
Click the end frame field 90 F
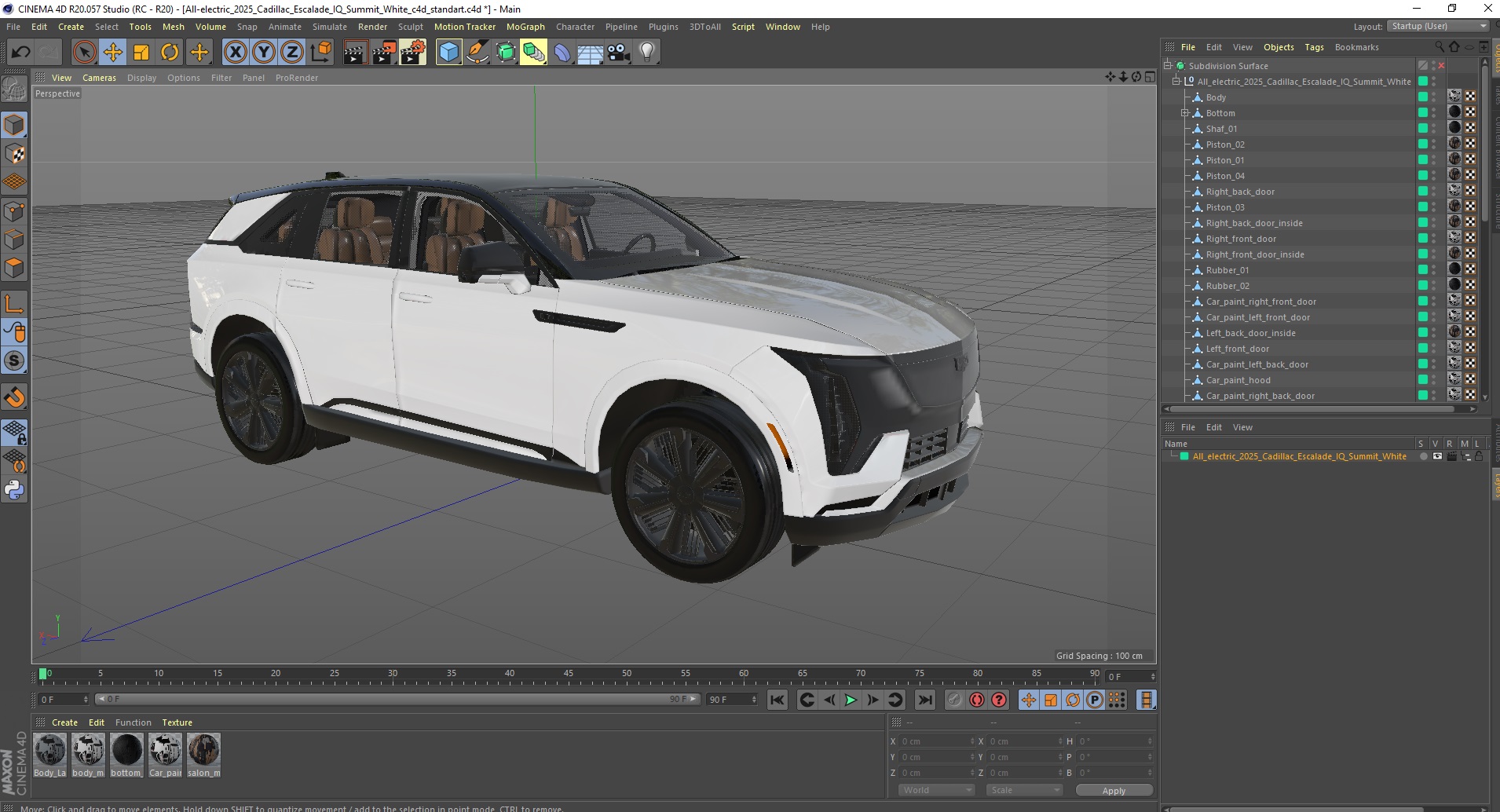(732, 699)
